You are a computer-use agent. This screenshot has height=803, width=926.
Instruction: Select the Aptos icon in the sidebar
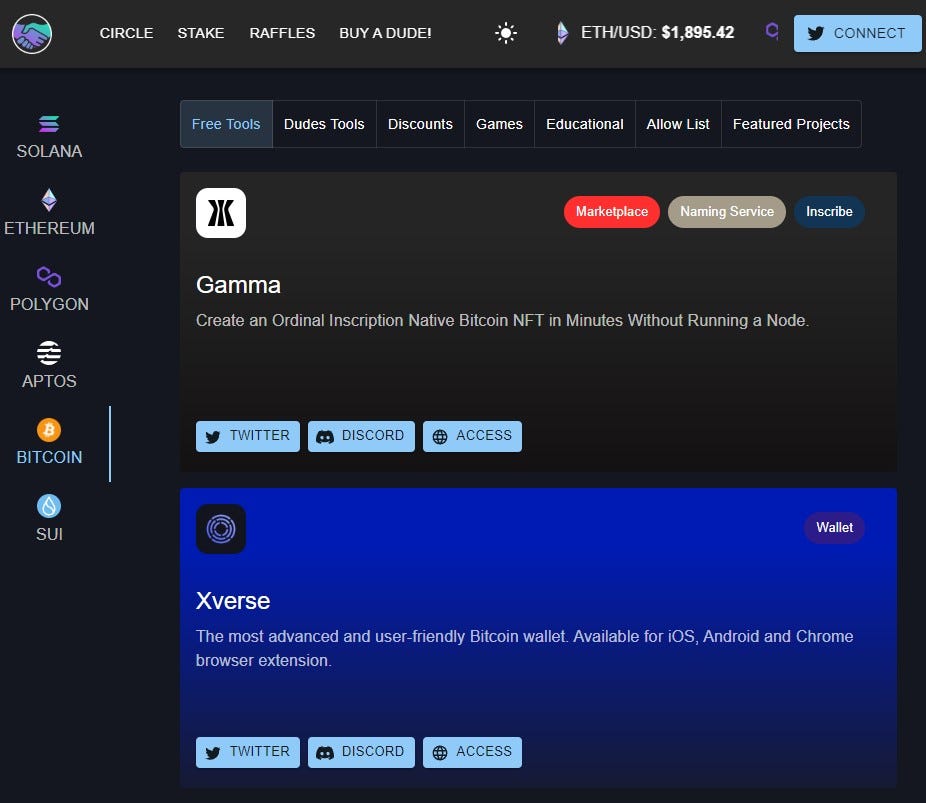click(49, 353)
